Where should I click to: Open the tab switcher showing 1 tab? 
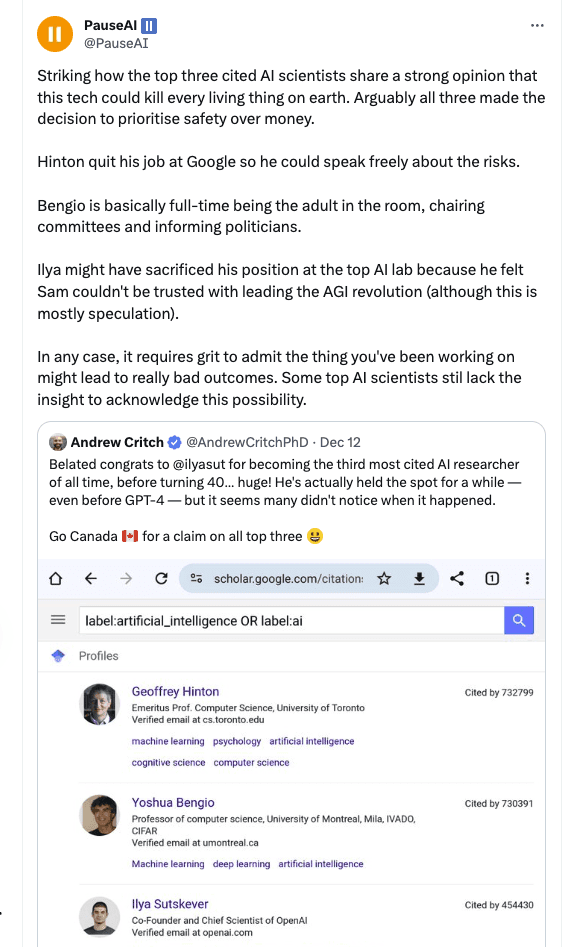(492, 579)
